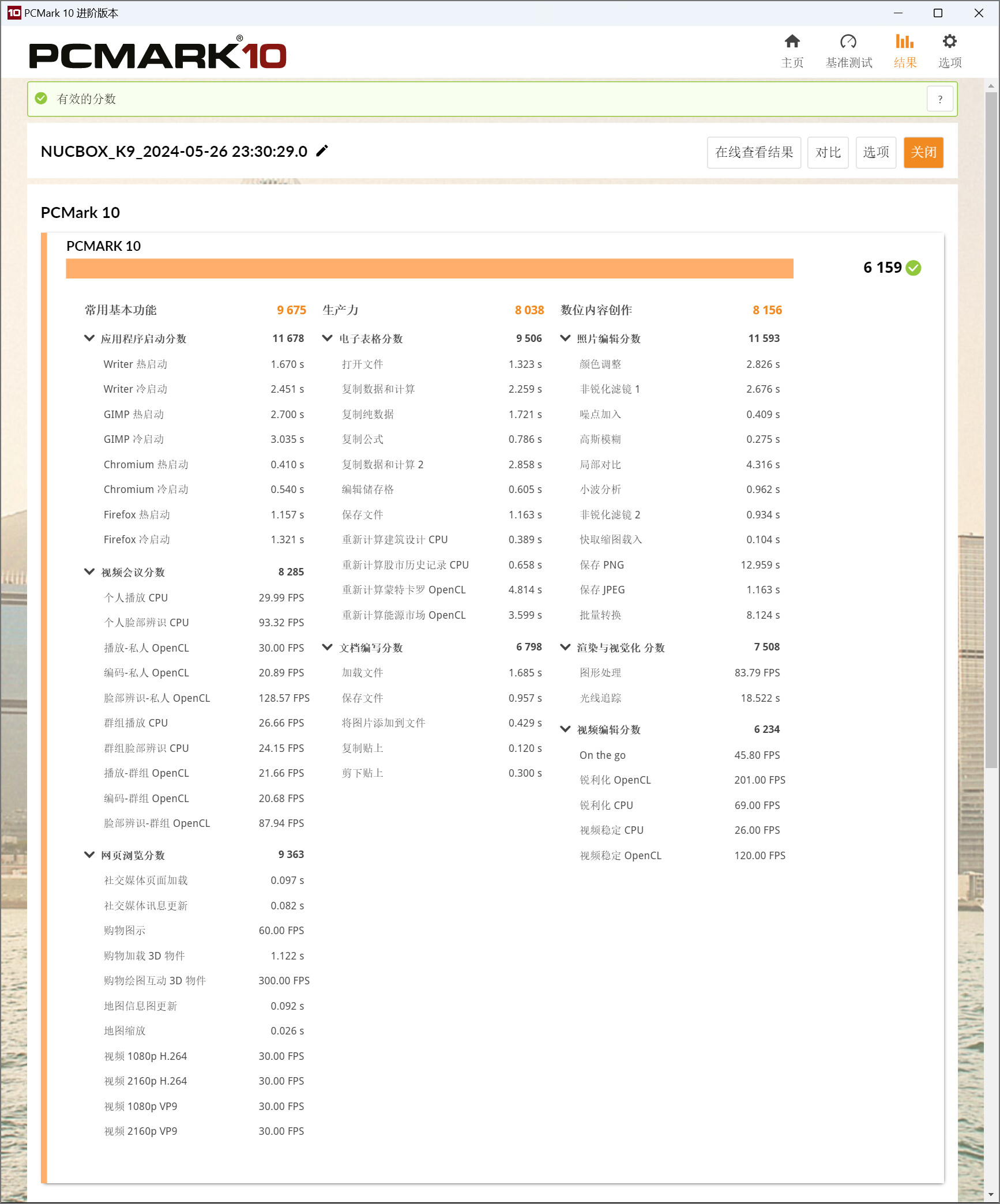Click the Home (主页) house icon
1000x1204 pixels.
[x=792, y=42]
